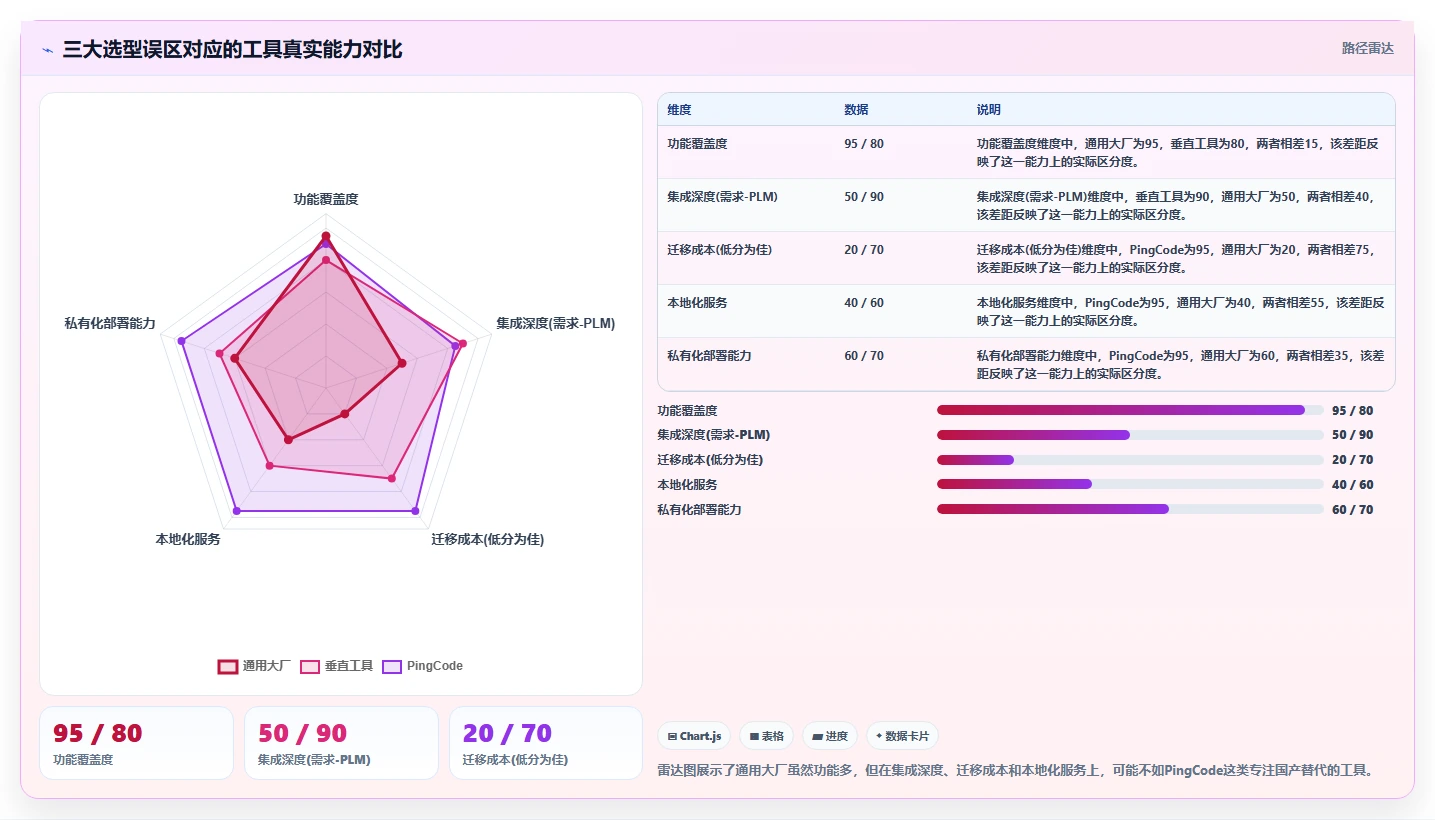The width and height of the screenshot is (1435, 820).
Task: Click the 功能覆盖度 progress bar
Action: [x=1130, y=410]
